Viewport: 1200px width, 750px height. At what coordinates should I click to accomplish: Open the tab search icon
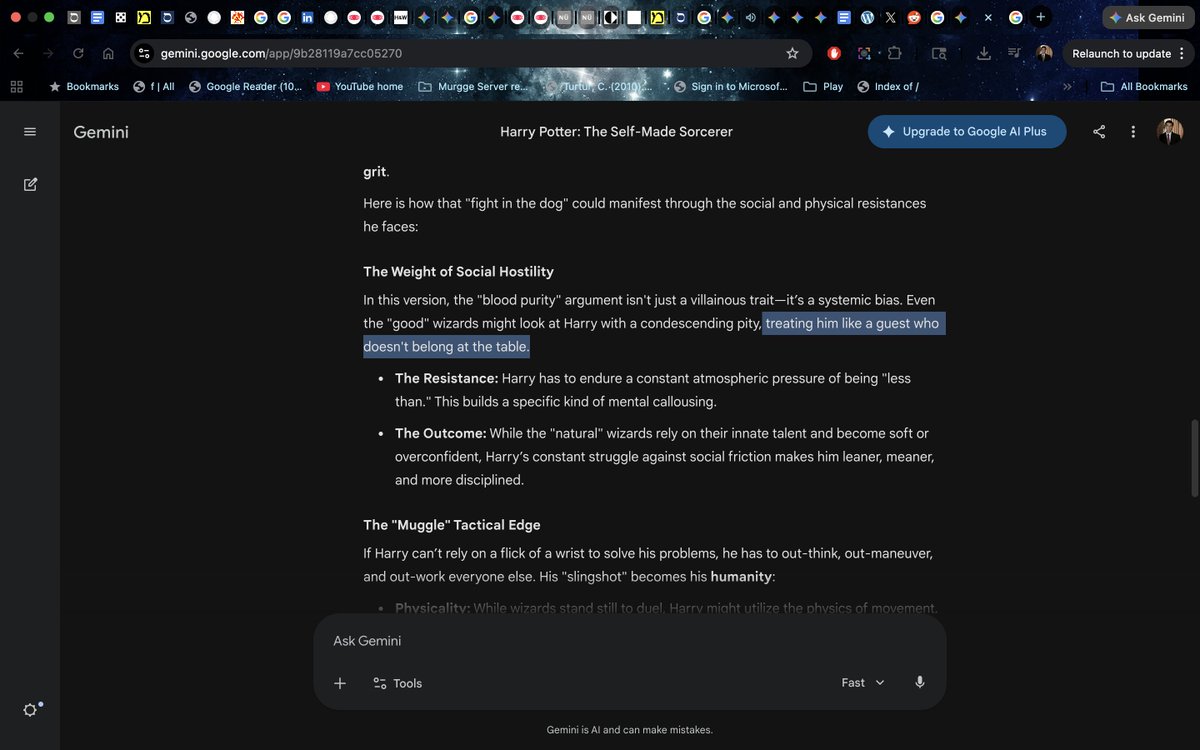click(938, 53)
